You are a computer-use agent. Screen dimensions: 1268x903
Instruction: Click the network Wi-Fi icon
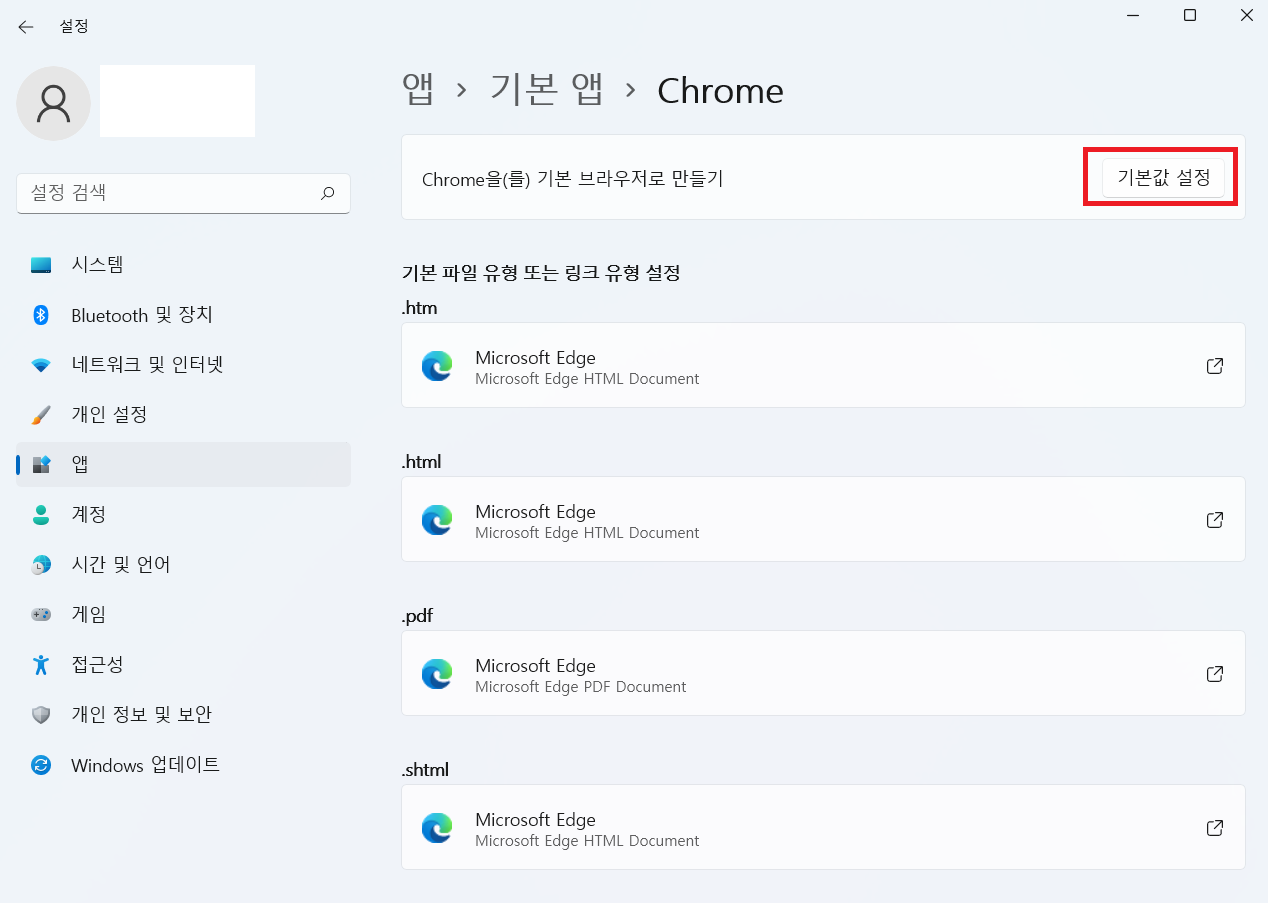(41, 365)
